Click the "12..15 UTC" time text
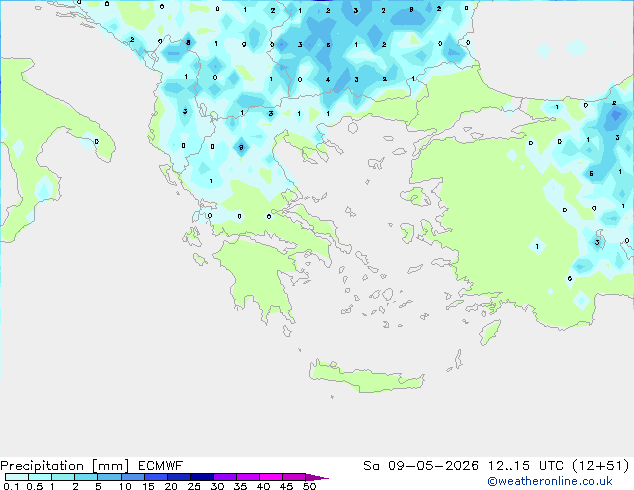This screenshot has width=634, height=490. tap(525, 466)
